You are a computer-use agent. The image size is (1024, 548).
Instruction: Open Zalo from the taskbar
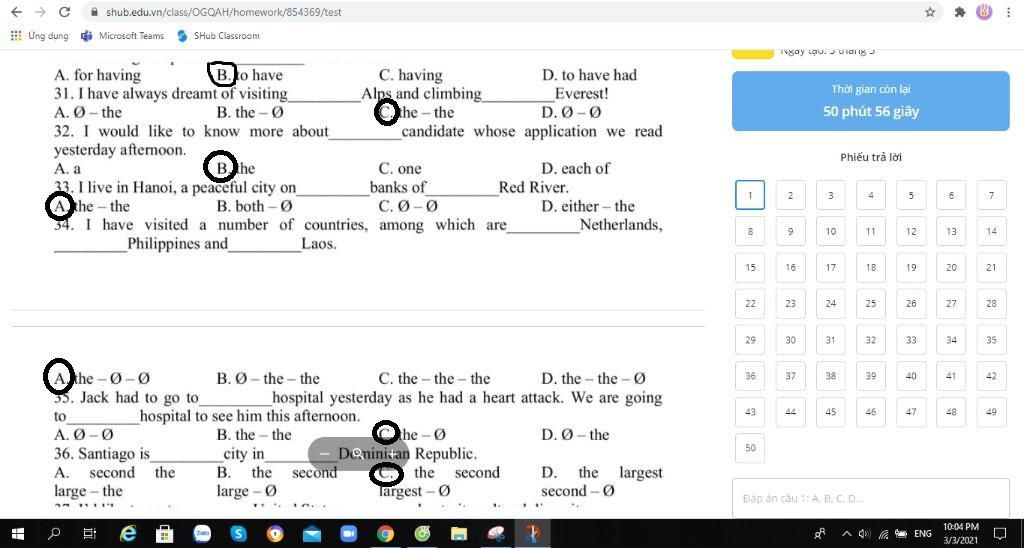click(x=202, y=534)
